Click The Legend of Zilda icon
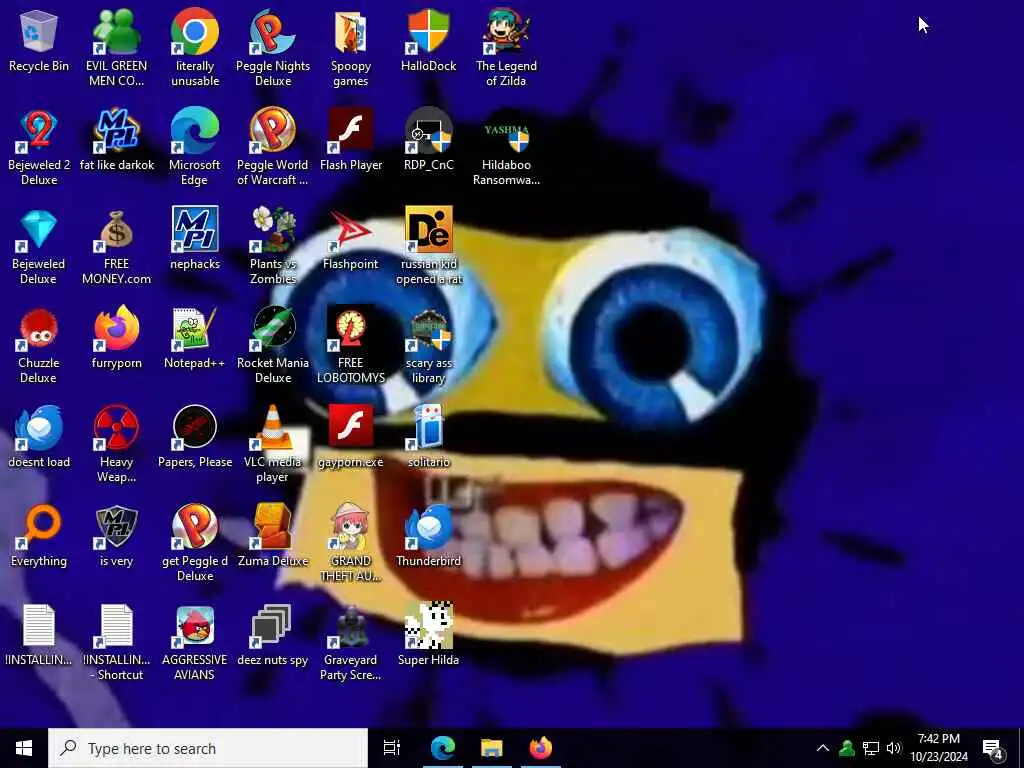Image resolution: width=1024 pixels, height=768 pixels. click(506, 33)
